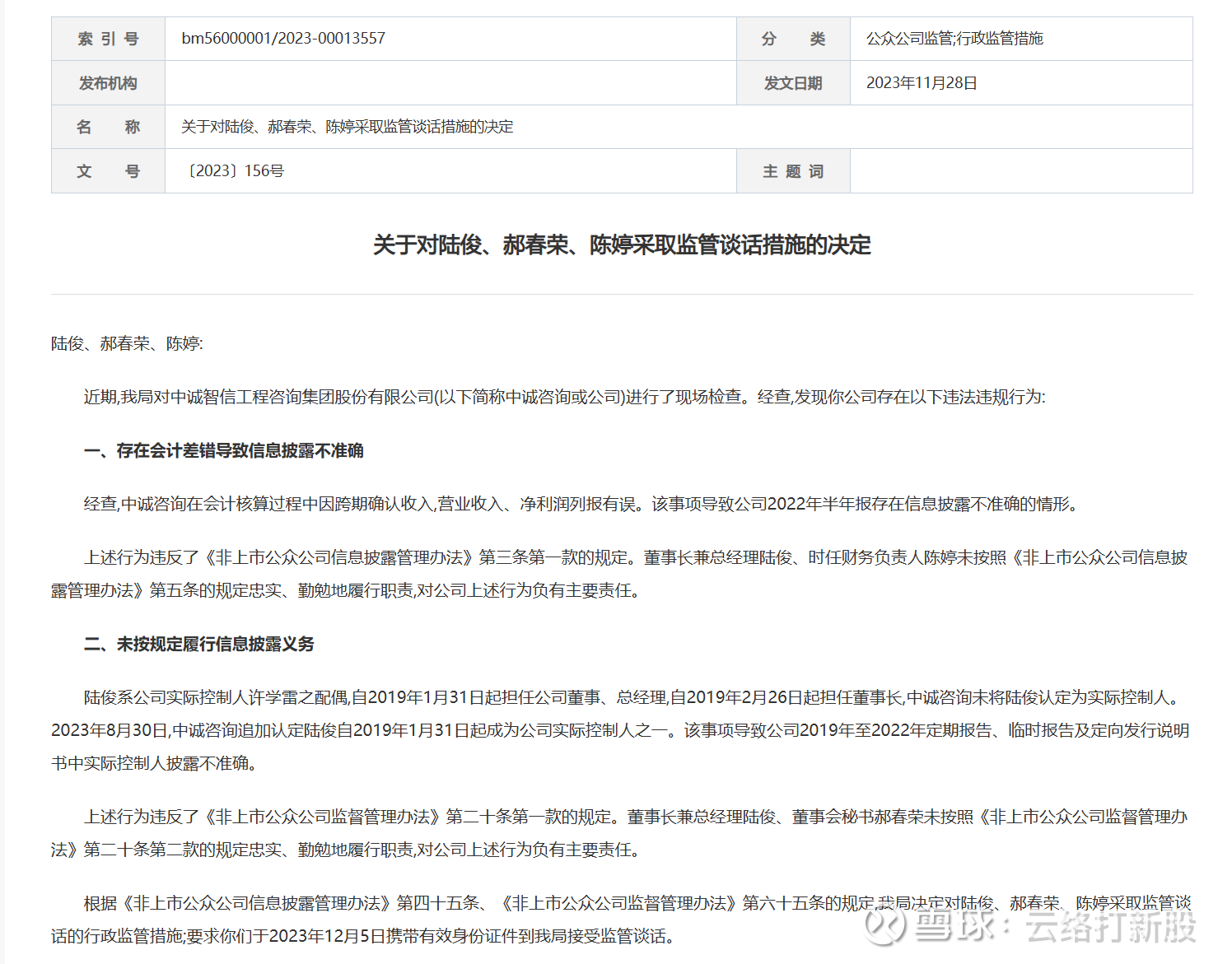The width and height of the screenshot is (1232, 964).
Task: Click the line starting 上述行为违反了《非上市公众公司信息披露管理办法》第三条
Action: 636,558
